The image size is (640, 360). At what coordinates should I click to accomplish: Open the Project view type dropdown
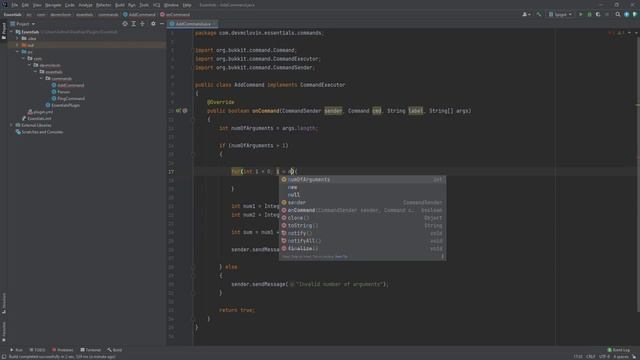click(22, 24)
